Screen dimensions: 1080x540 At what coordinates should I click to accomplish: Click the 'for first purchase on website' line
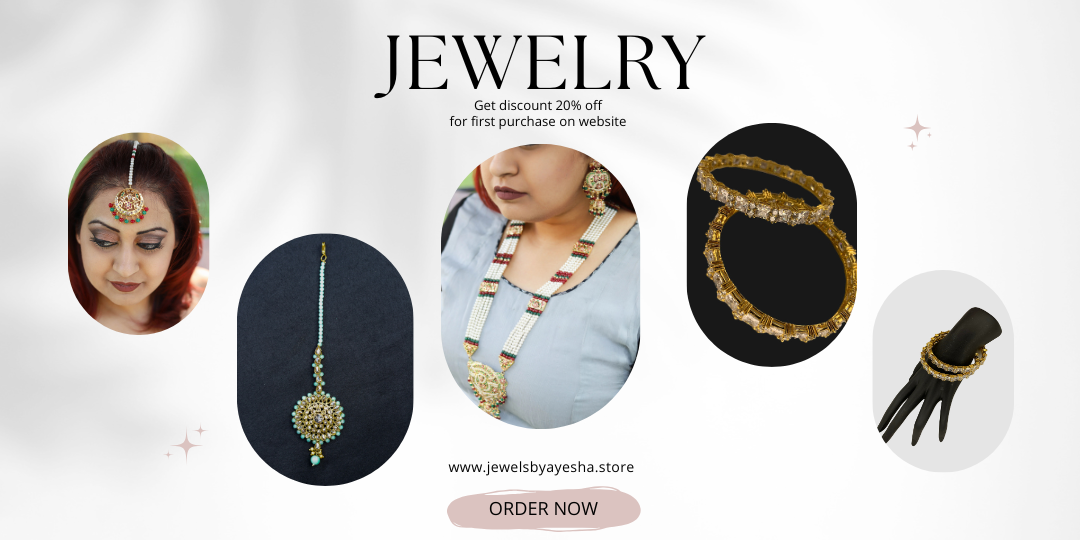point(538,121)
